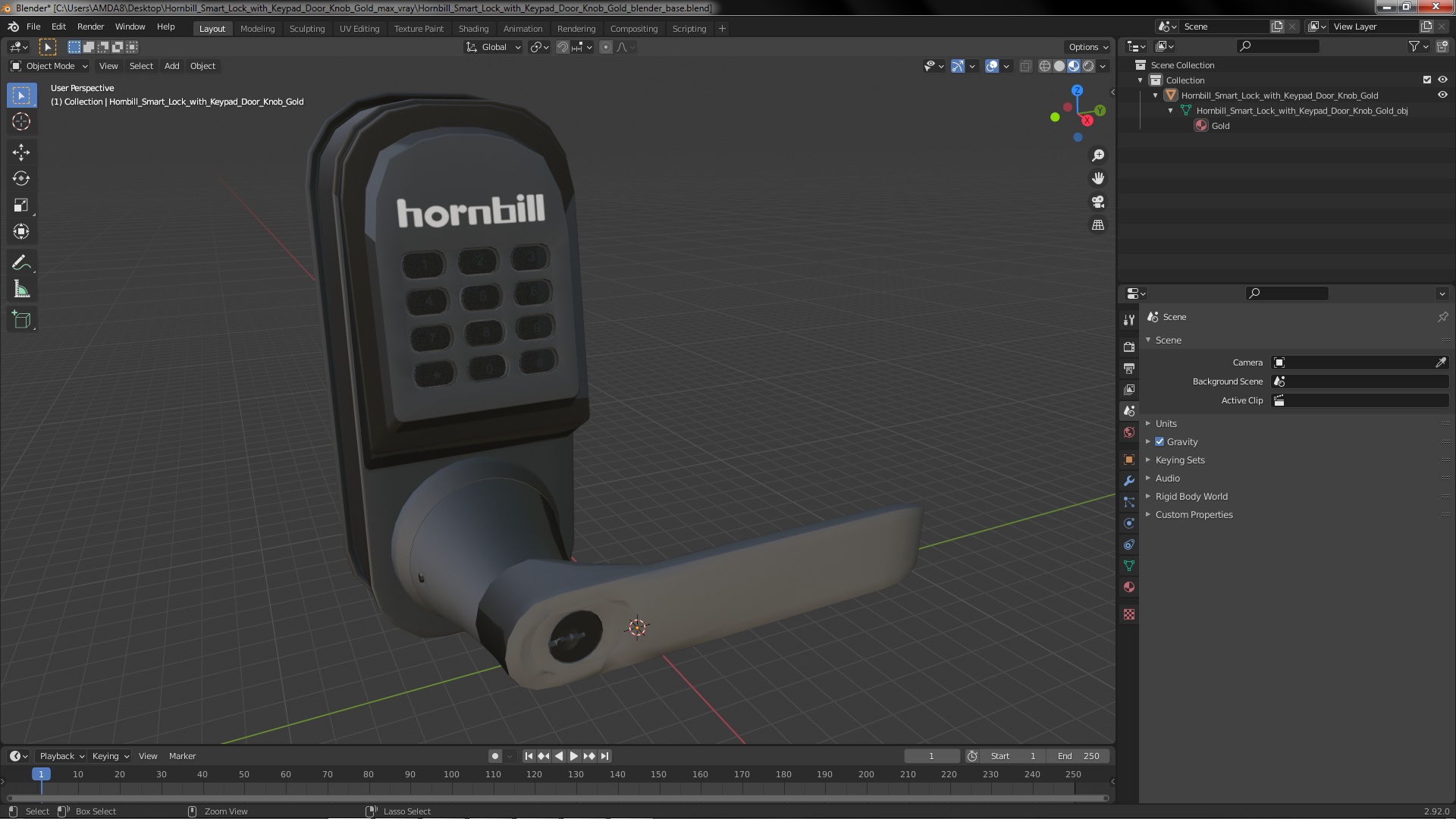
Task: Click the outliner search field
Action: coord(1279,46)
